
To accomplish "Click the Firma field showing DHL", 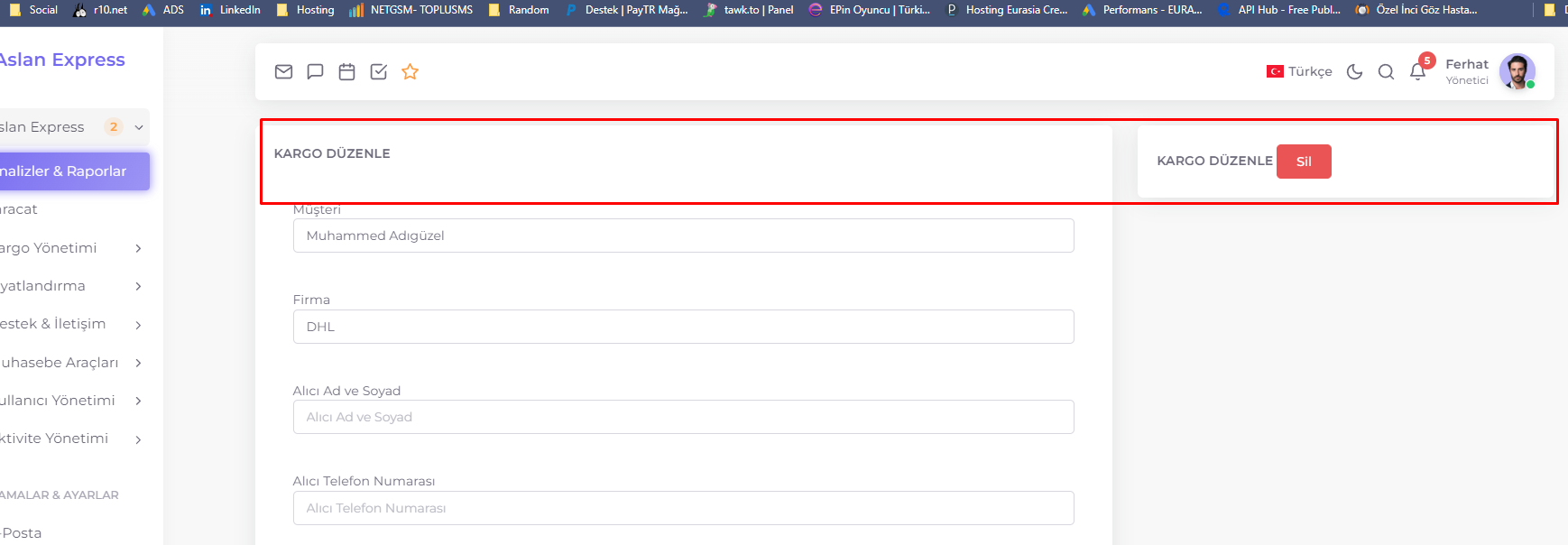I will pyautogui.click(x=683, y=327).
